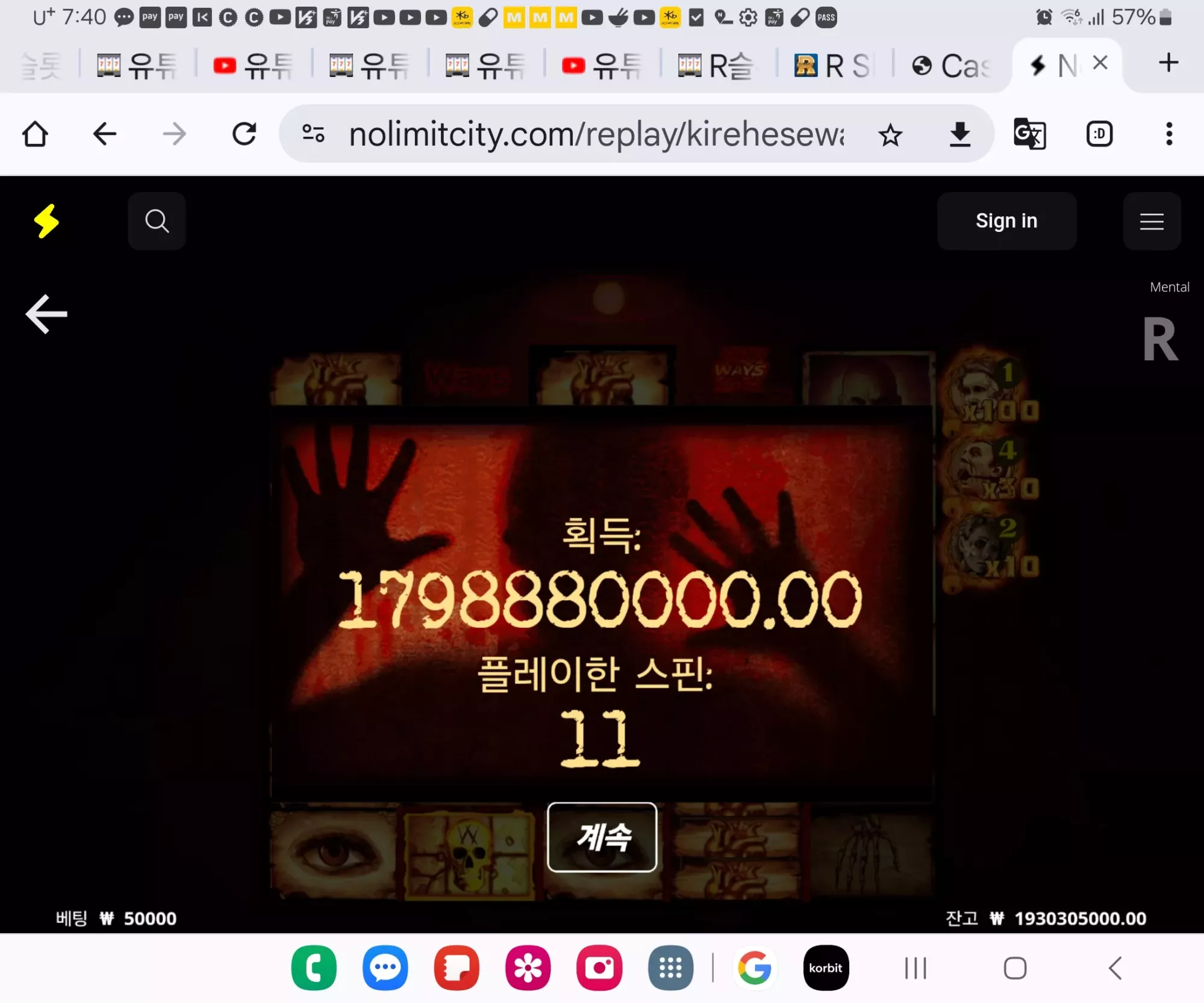1204x1003 pixels.
Task: Switch to the R S browser tab
Action: click(x=832, y=66)
